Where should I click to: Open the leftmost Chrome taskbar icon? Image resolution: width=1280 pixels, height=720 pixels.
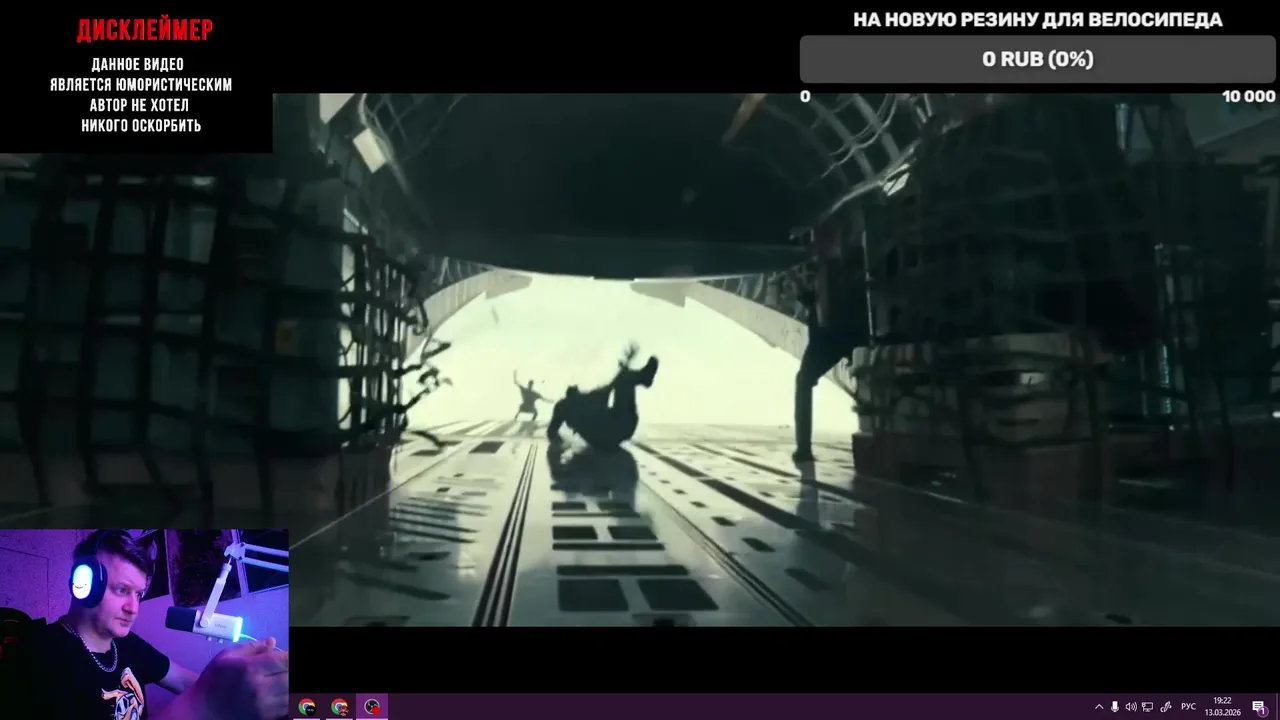click(307, 707)
